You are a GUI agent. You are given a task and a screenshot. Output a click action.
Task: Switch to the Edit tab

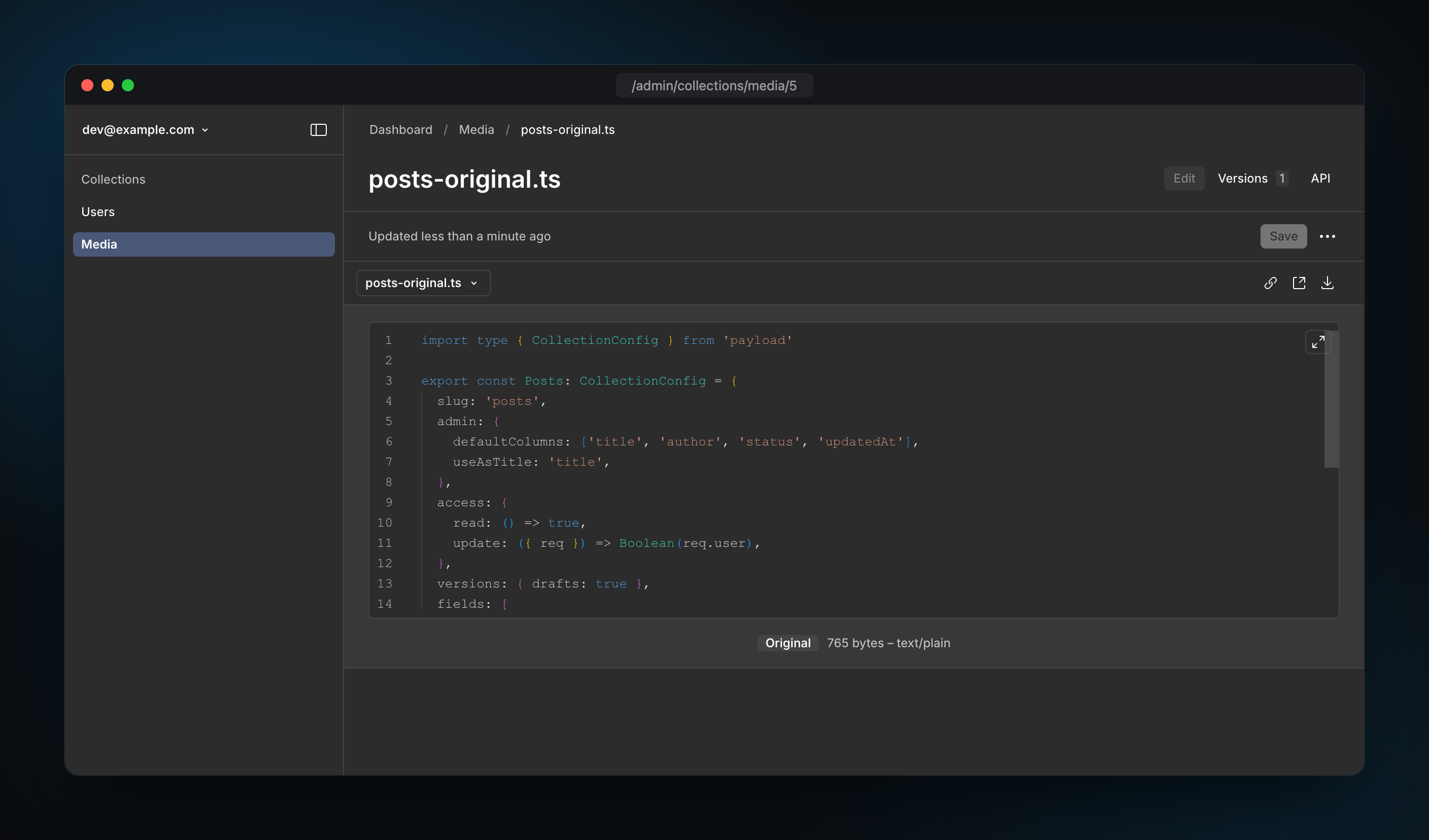(1184, 179)
